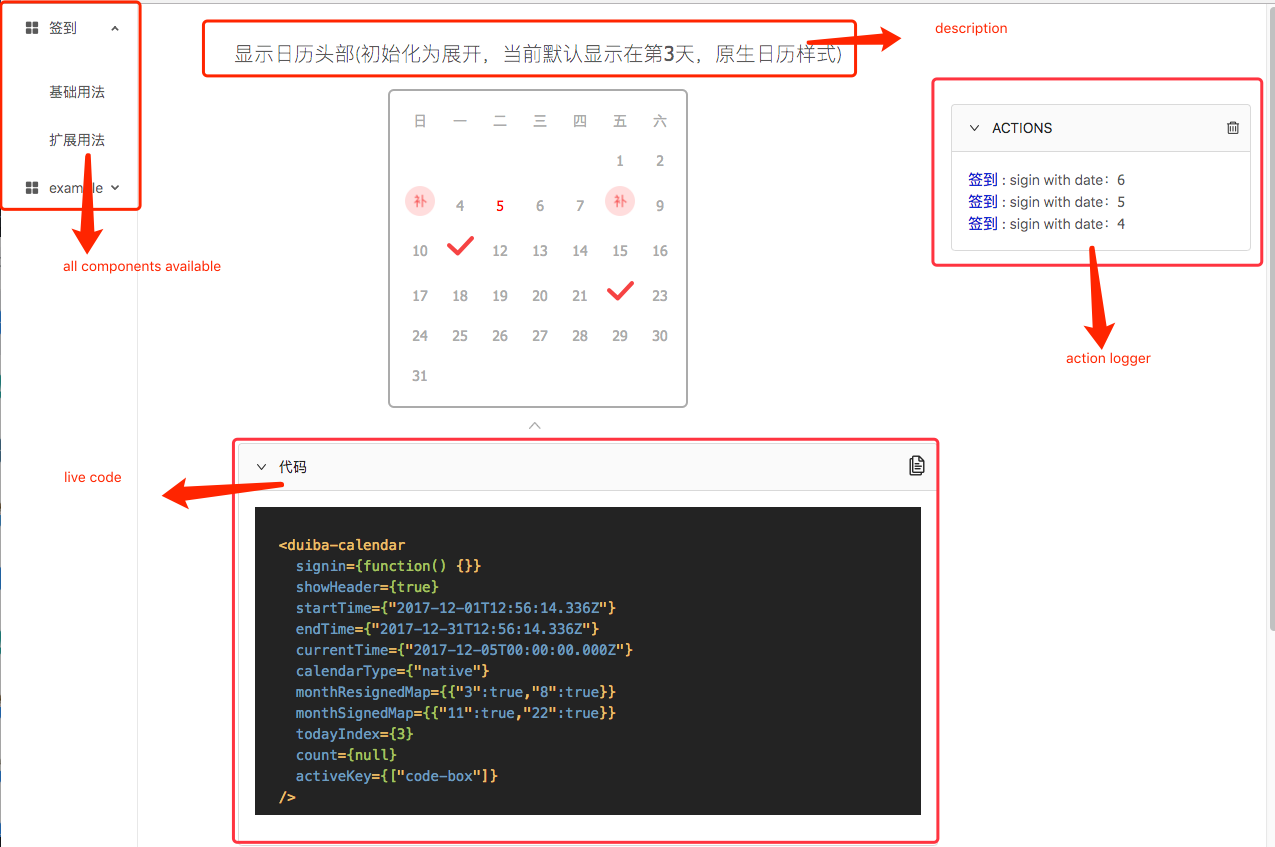Open 扩展用法 in the sidebar
Viewport: 1275px width, 847px height.
tap(77, 140)
